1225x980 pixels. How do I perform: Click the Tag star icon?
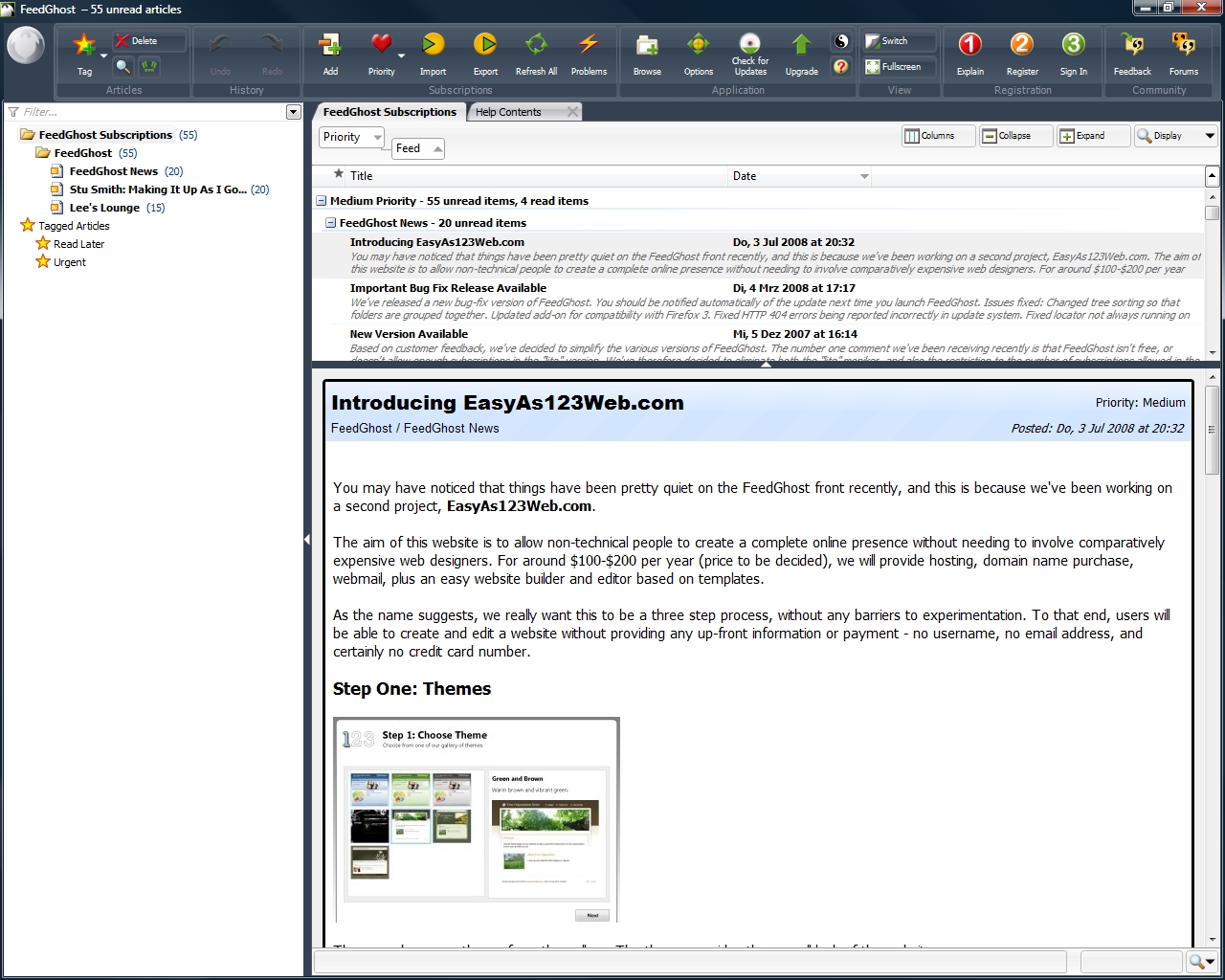coord(84,46)
